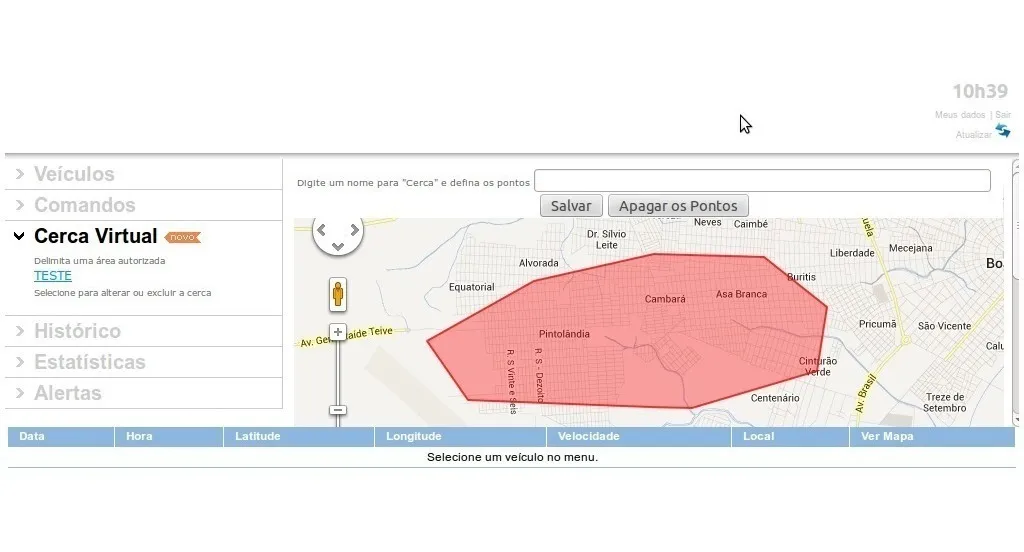Image resolution: width=1024 pixels, height=552 pixels.
Task: Click the Salvar button
Action: click(x=571, y=206)
